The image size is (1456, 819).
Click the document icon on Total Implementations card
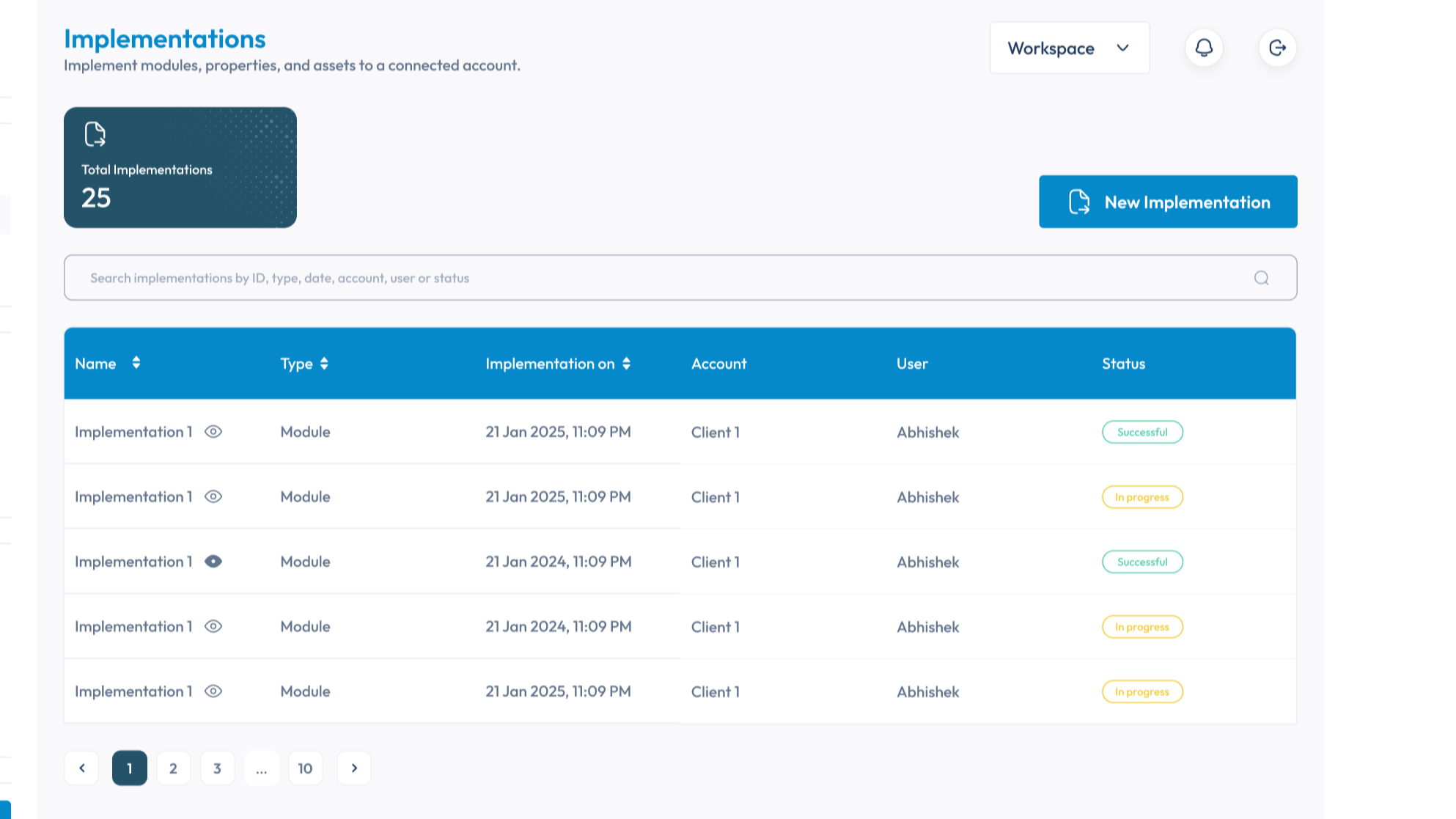tap(94, 134)
